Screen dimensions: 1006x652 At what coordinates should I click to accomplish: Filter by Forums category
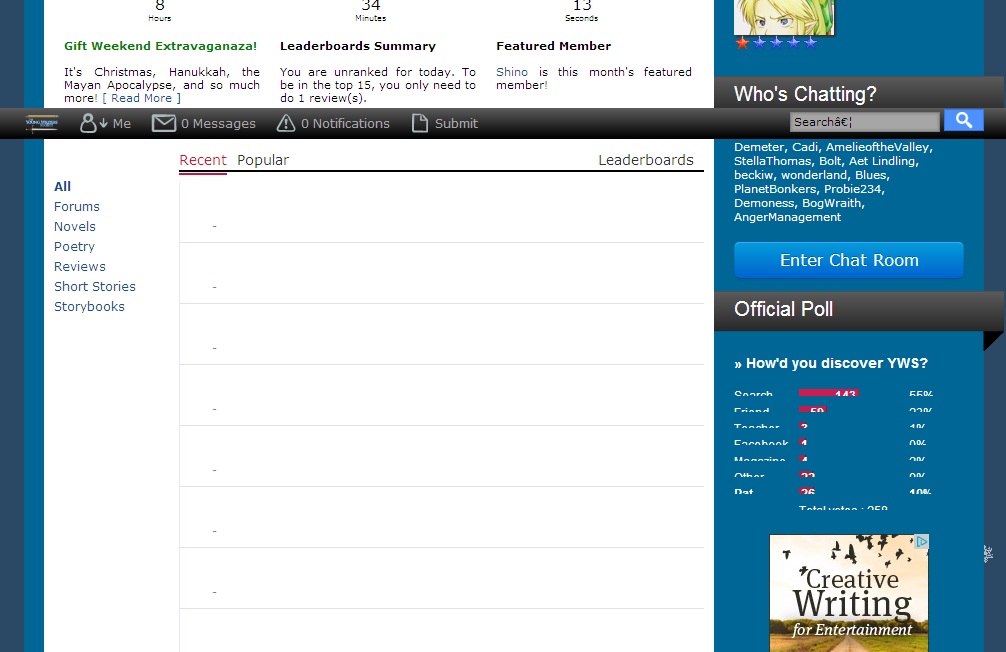coord(77,207)
